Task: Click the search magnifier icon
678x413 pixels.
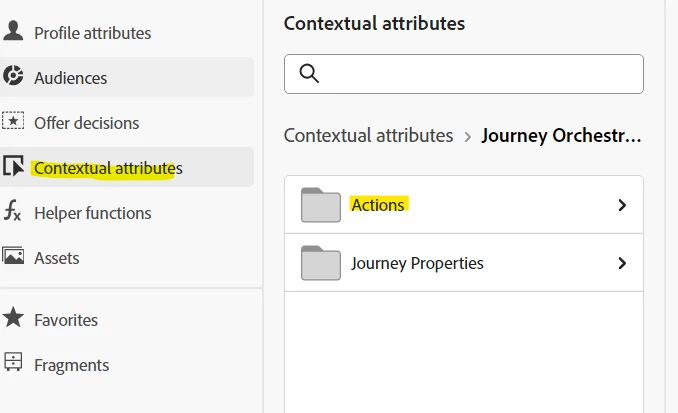Action: coord(309,74)
